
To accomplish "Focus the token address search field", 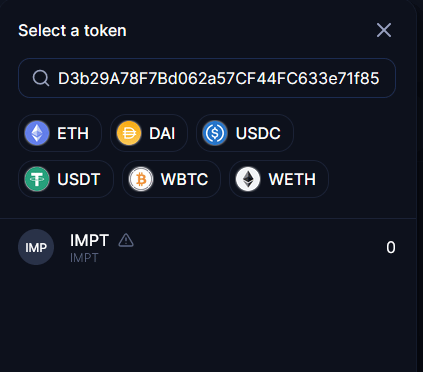I will [207, 78].
